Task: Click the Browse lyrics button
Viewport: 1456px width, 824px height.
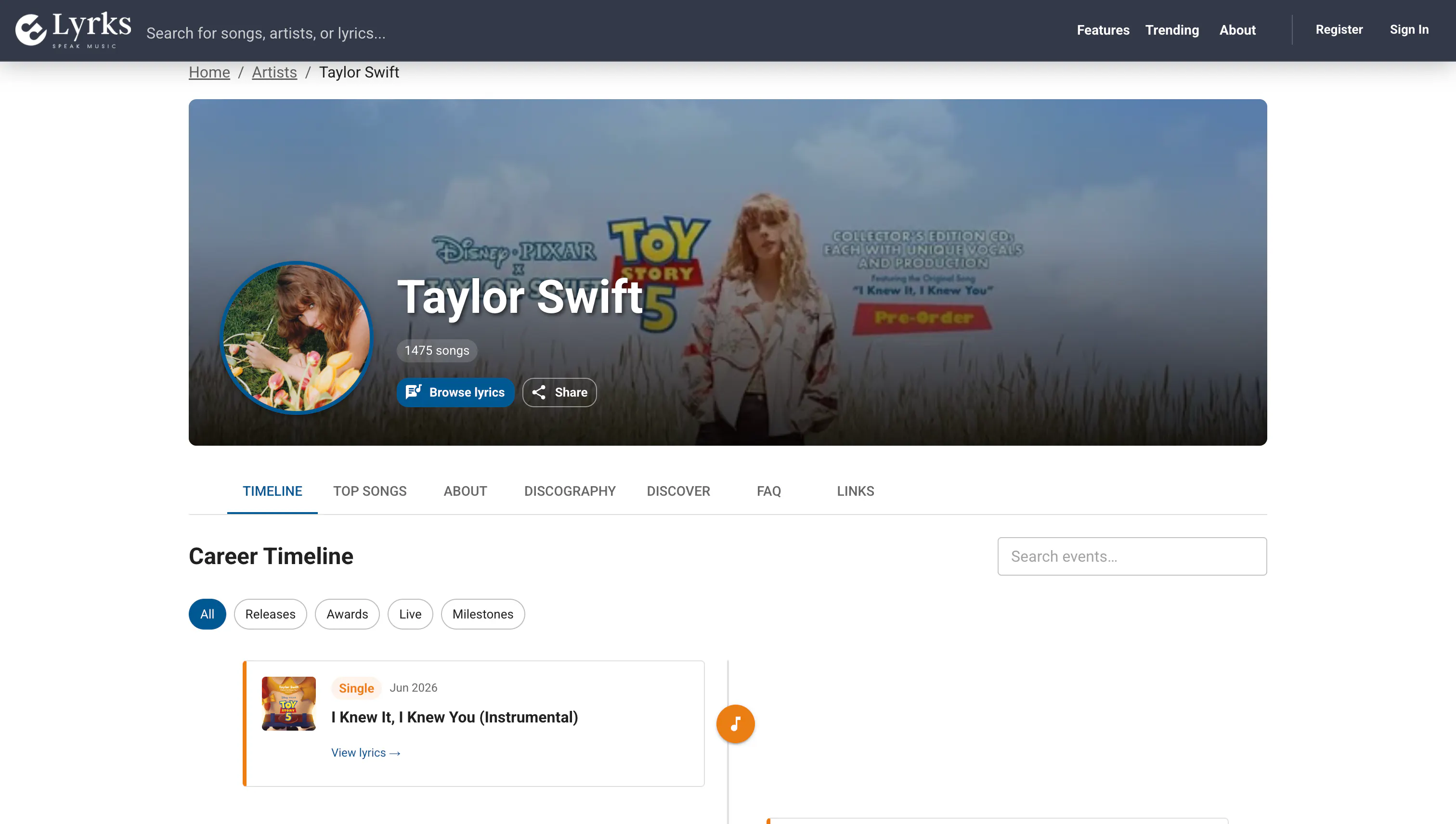Action: (455, 392)
